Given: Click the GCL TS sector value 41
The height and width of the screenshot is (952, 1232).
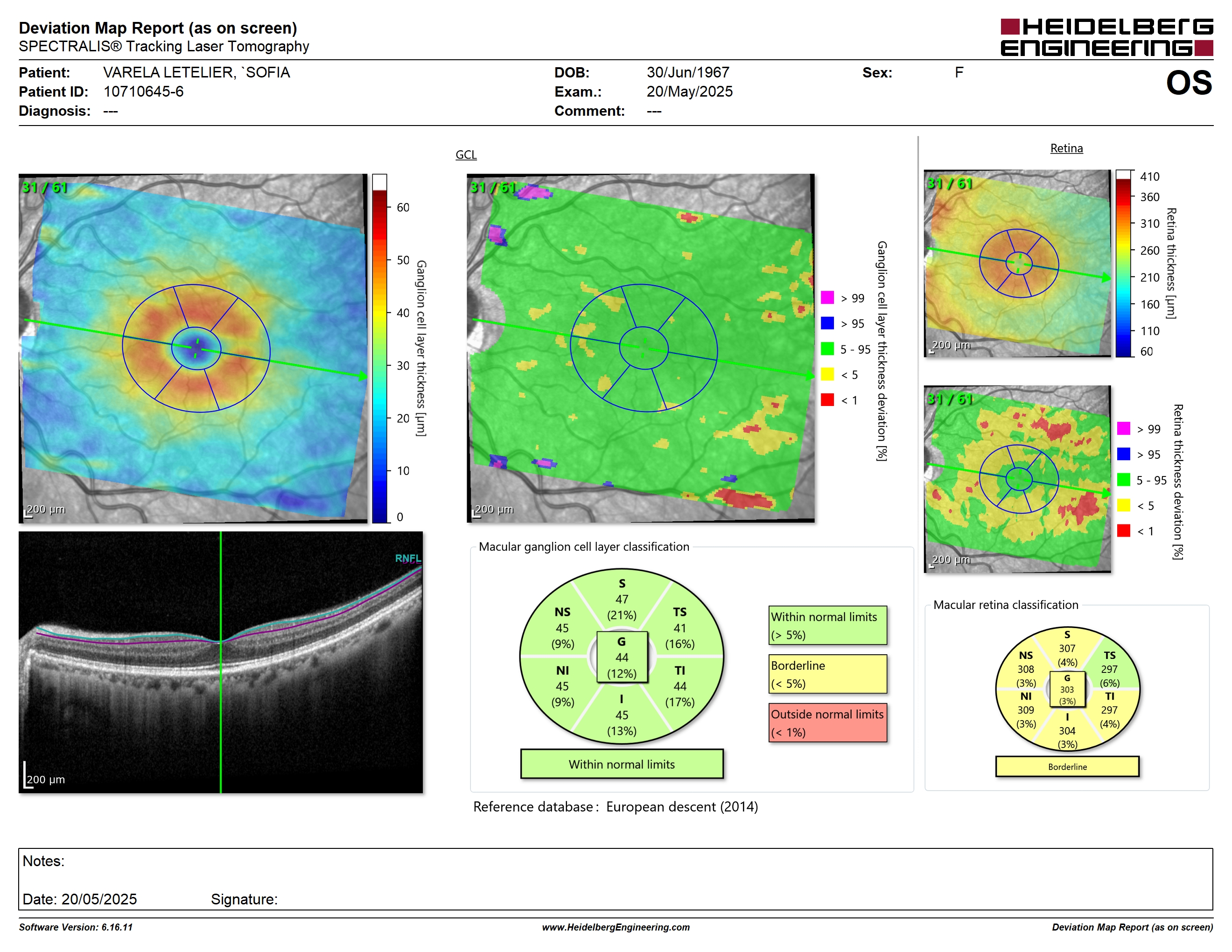Looking at the screenshot, I should click(680, 628).
